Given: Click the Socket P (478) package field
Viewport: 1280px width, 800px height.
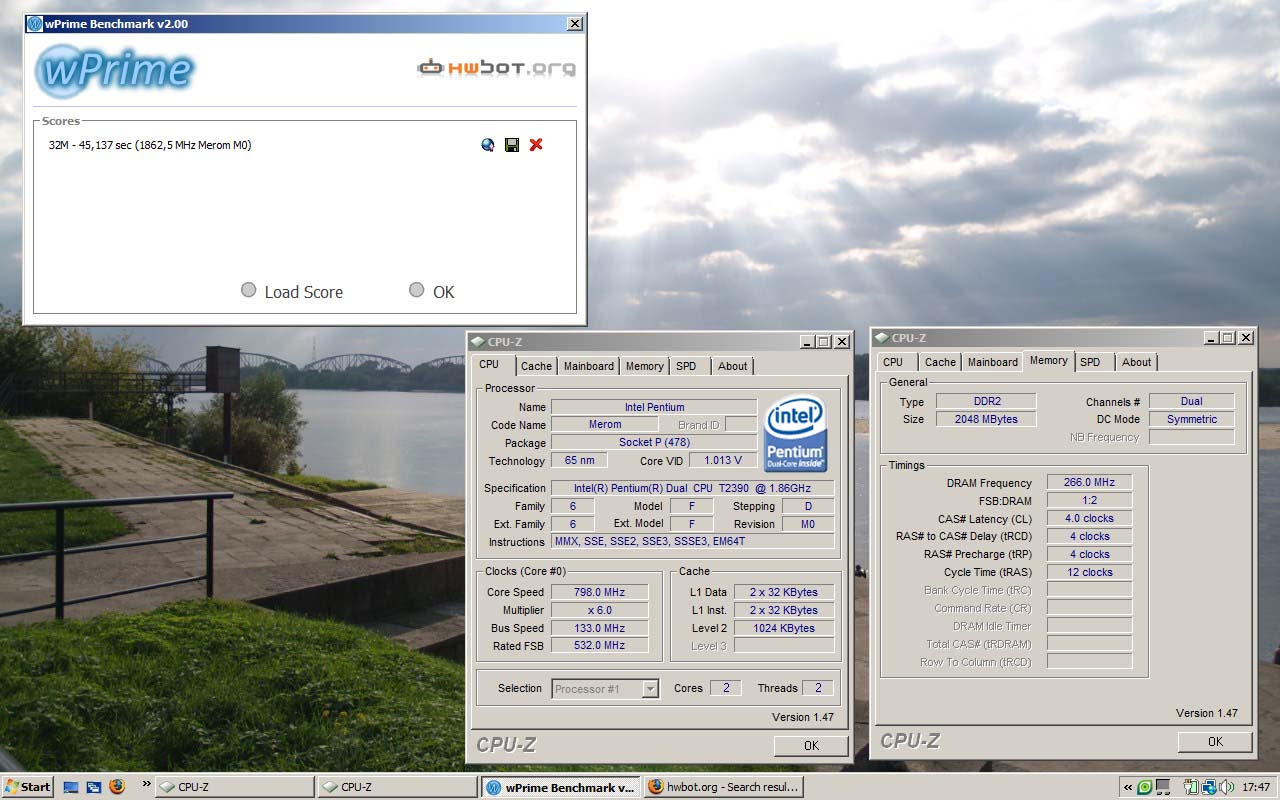Looking at the screenshot, I should coord(654,443).
